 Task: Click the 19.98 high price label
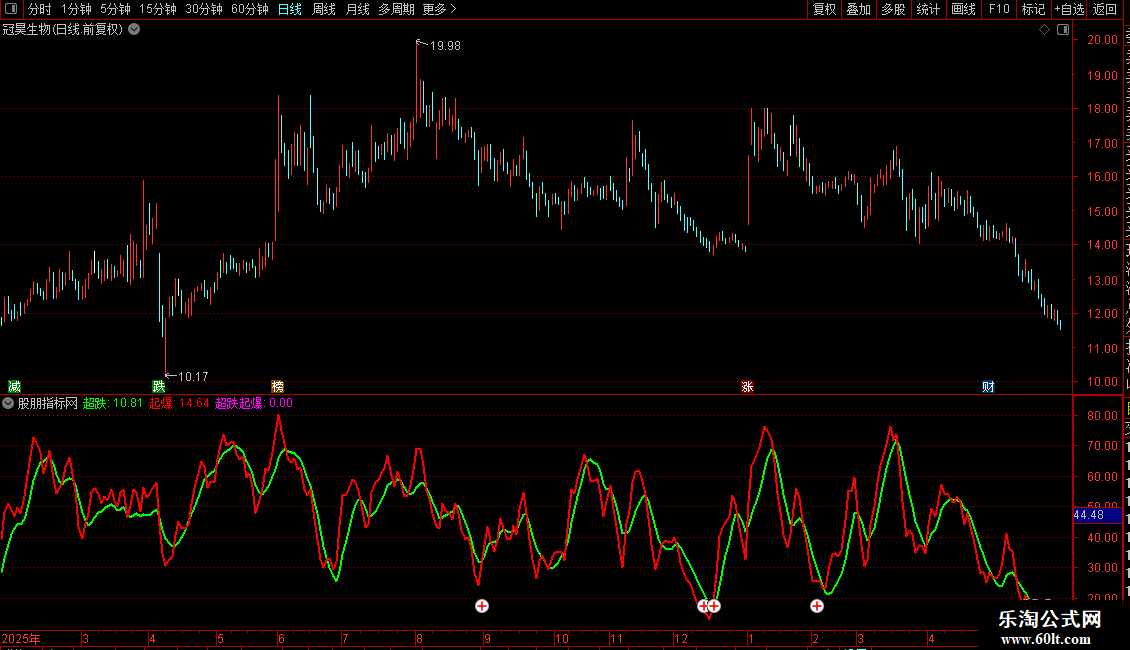445,46
